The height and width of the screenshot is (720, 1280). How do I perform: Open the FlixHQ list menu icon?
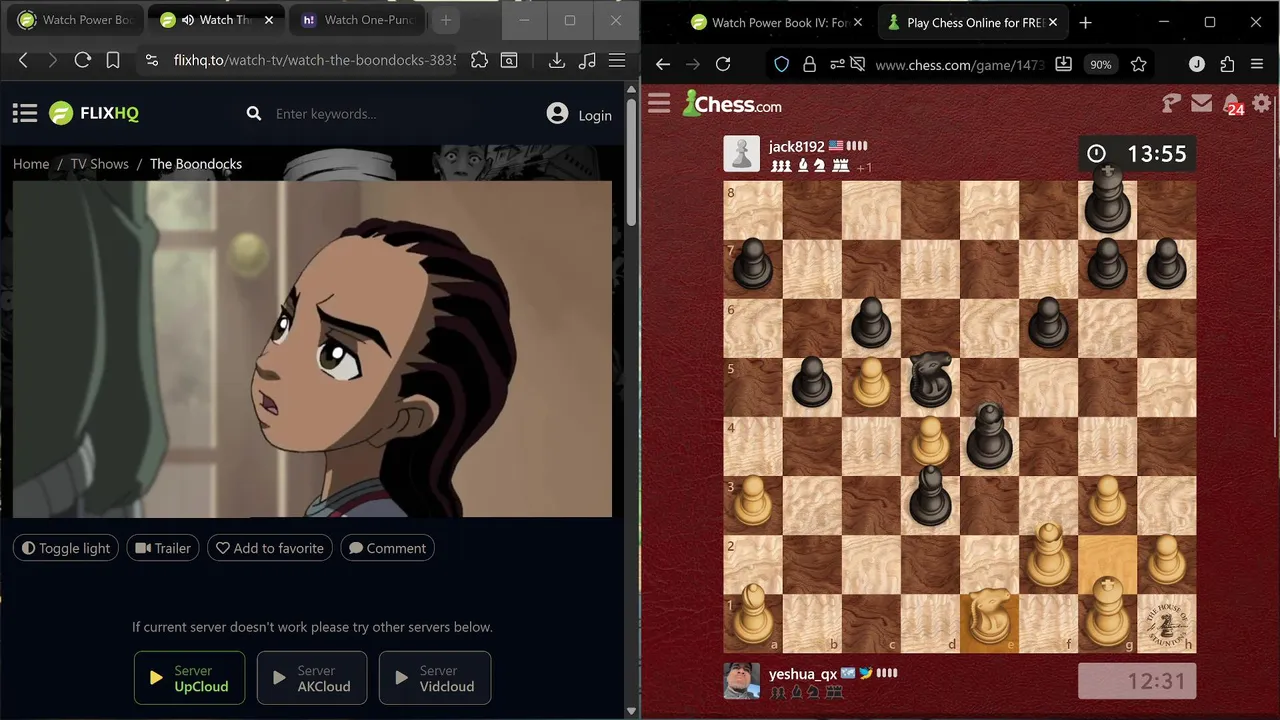[x=25, y=113]
